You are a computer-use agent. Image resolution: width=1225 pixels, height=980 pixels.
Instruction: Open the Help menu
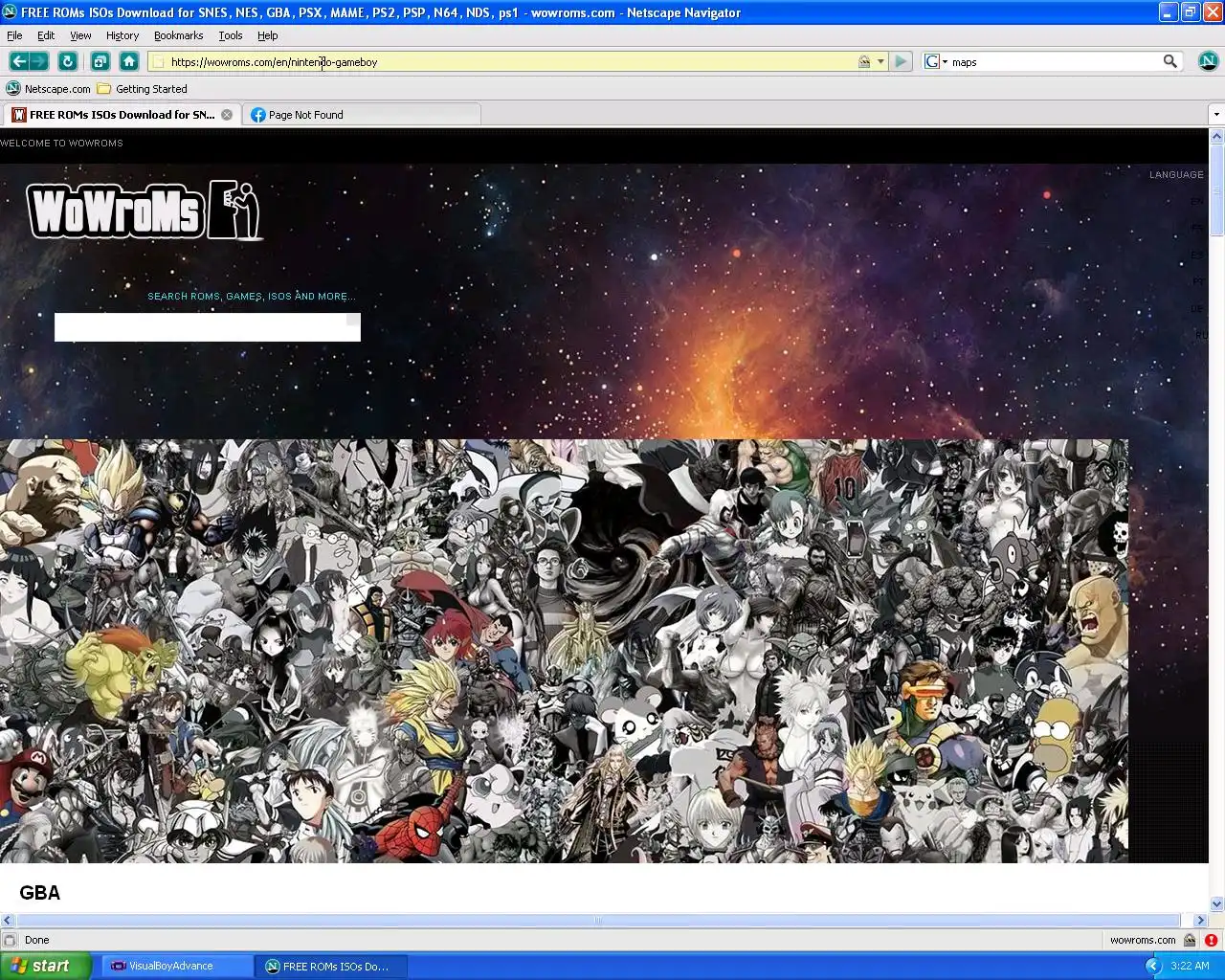tap(268, 35)
